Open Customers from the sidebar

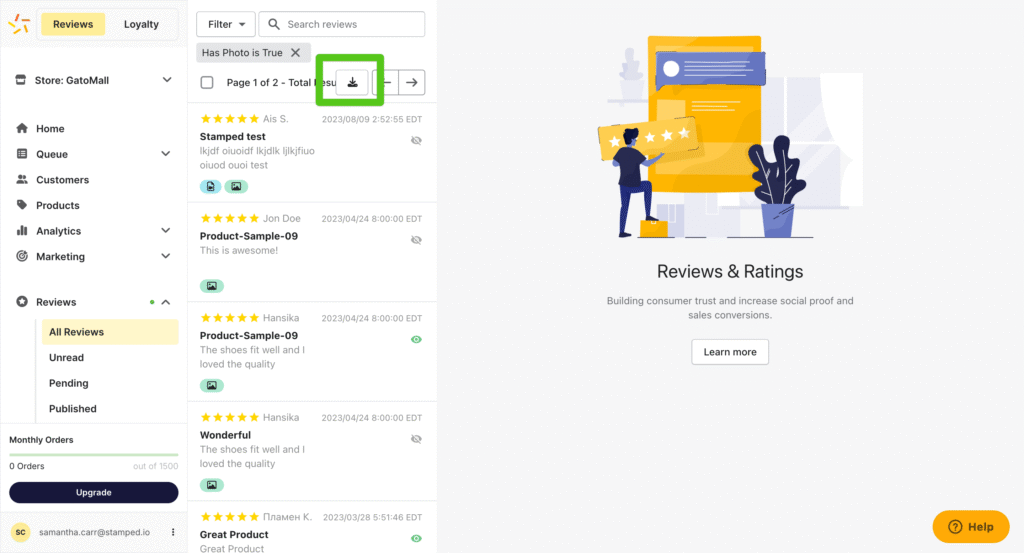pos(62,180)
